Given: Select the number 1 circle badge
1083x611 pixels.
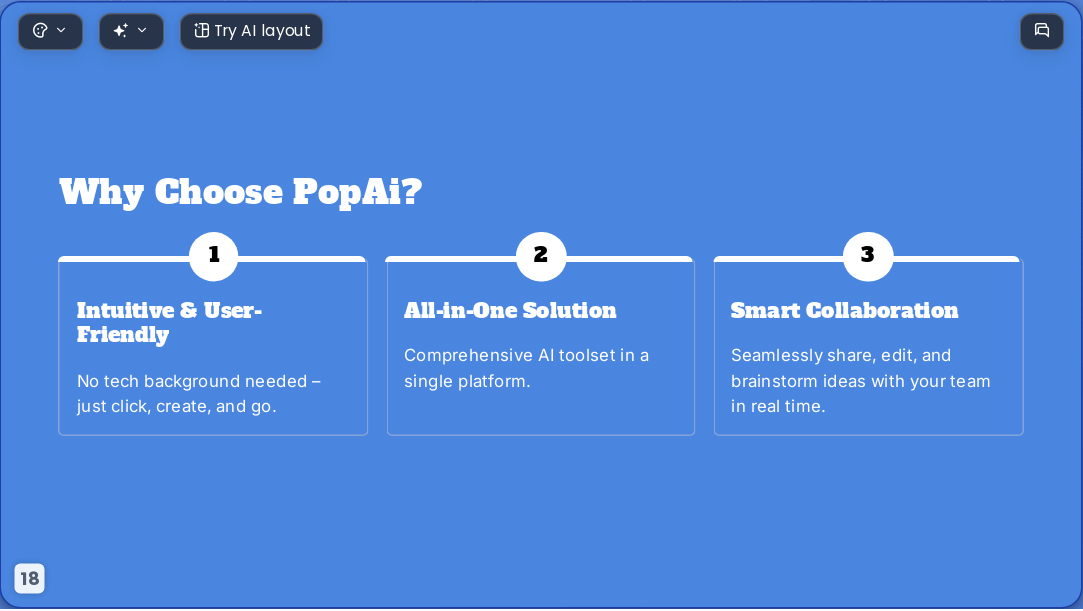Looking at the screenshot, I should (x=213, y=256).
